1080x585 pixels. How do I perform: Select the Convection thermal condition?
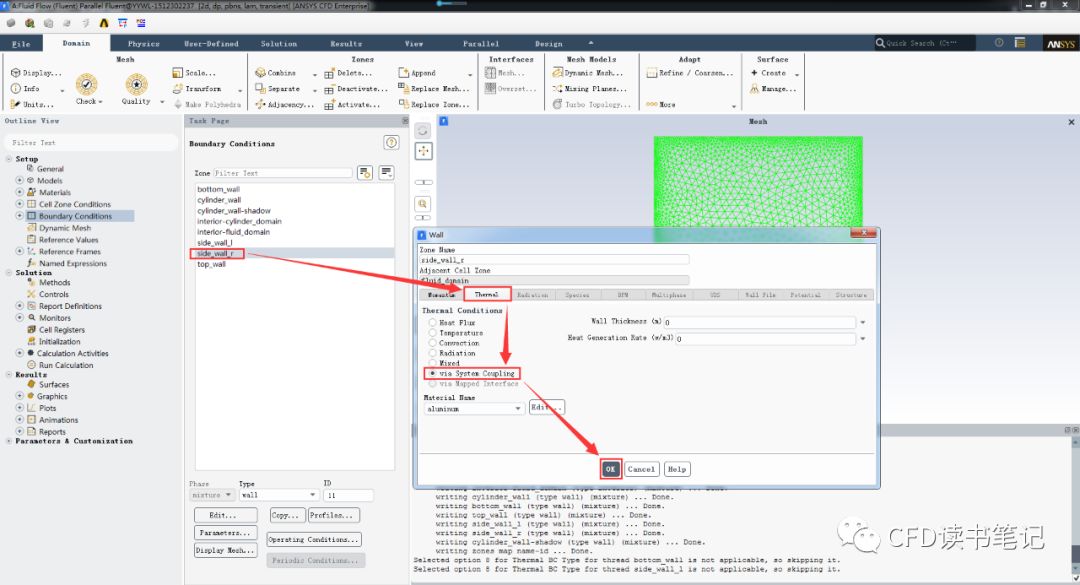click(433, 342)
